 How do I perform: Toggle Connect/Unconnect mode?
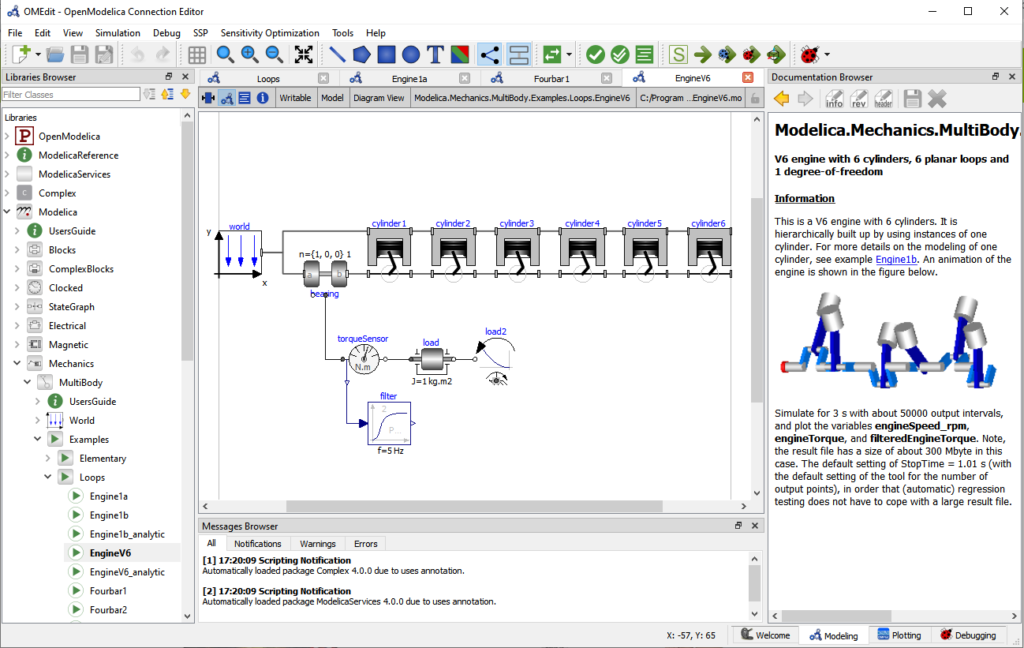click(489, 55)
